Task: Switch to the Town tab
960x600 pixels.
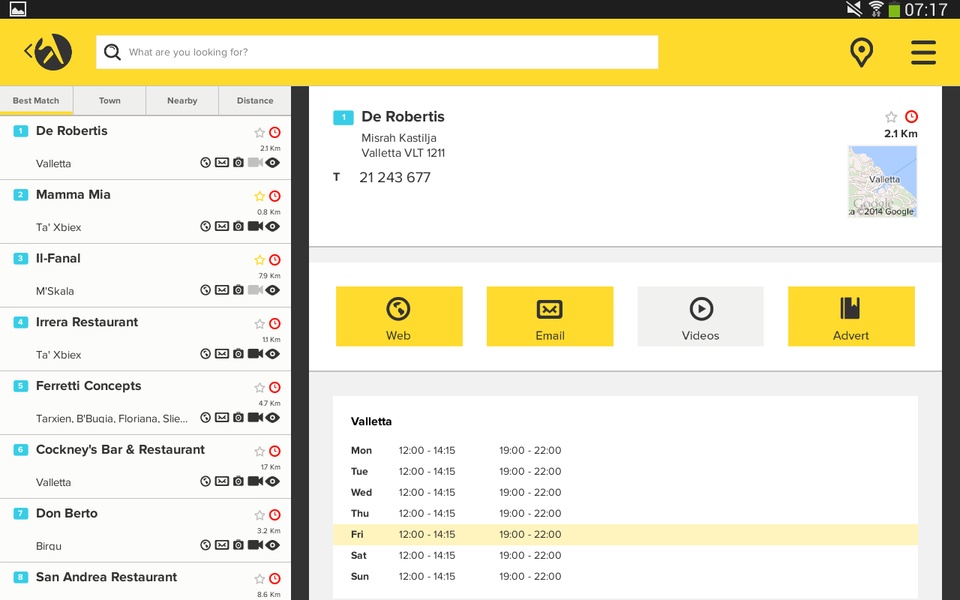Action: (110, 100)
